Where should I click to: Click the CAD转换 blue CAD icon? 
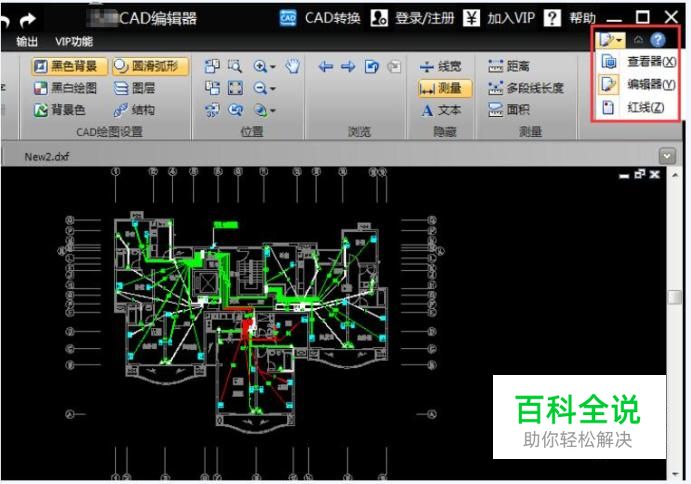click(288, 18)
